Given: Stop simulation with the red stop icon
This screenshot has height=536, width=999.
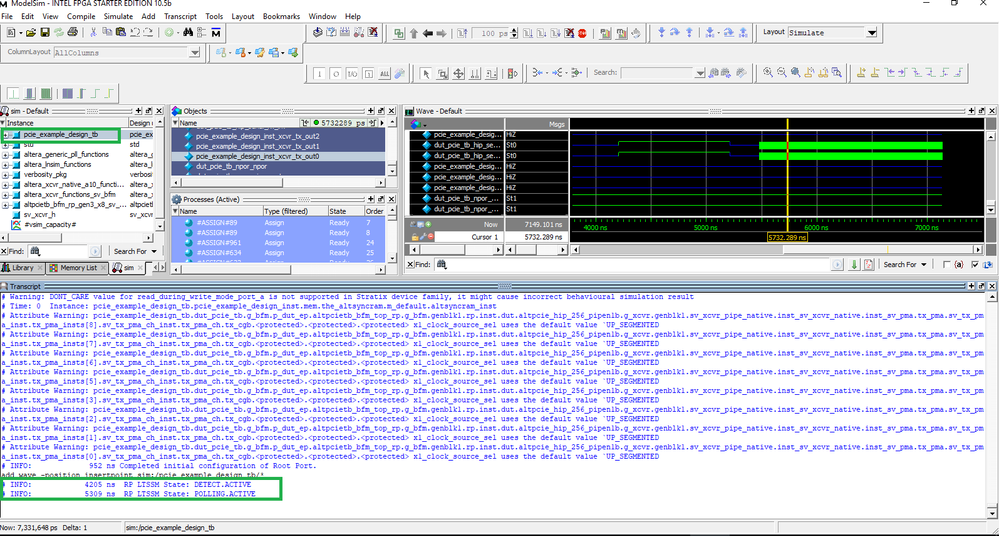Looking at the screenshot, I should (x=581, y=33).
